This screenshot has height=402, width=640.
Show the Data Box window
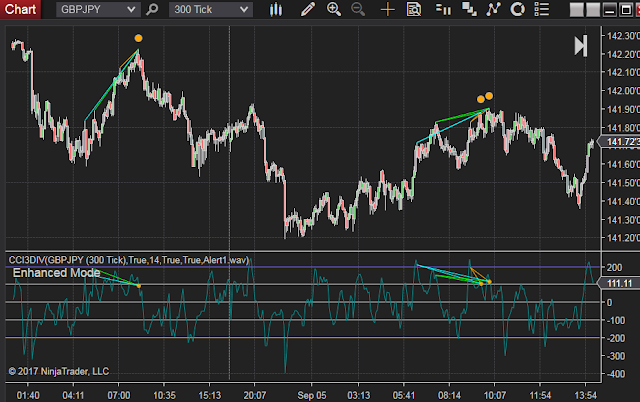413,9
